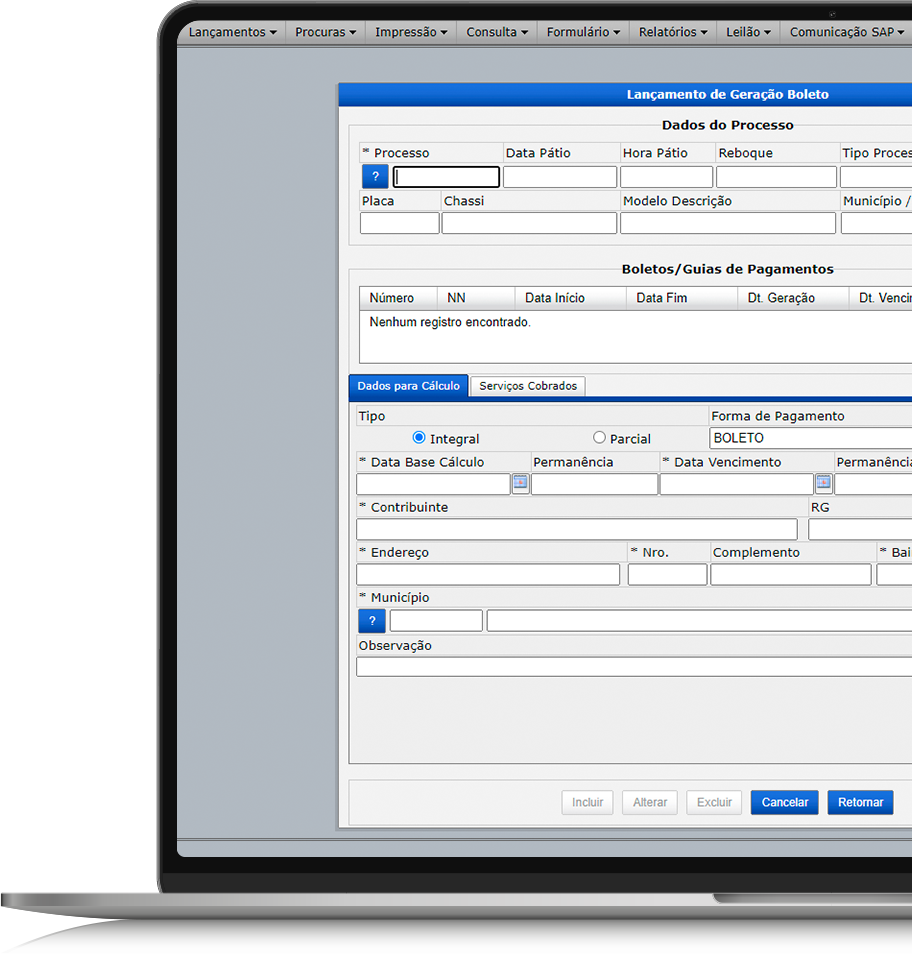
Task: Focus the Processo number input field
Action: [x=446, y=177]
